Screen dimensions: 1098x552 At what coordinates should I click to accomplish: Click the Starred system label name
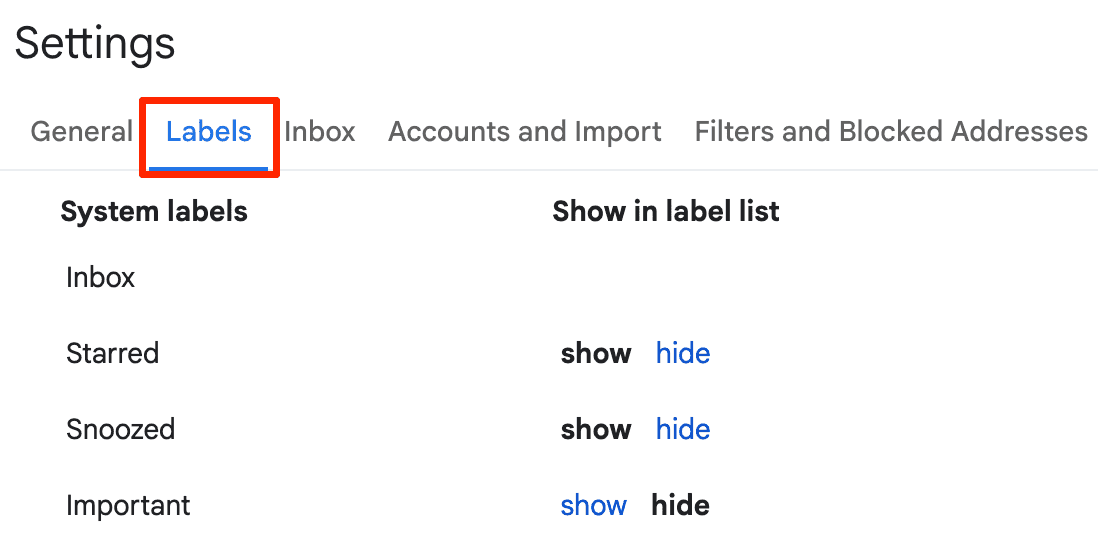point(112,354)
